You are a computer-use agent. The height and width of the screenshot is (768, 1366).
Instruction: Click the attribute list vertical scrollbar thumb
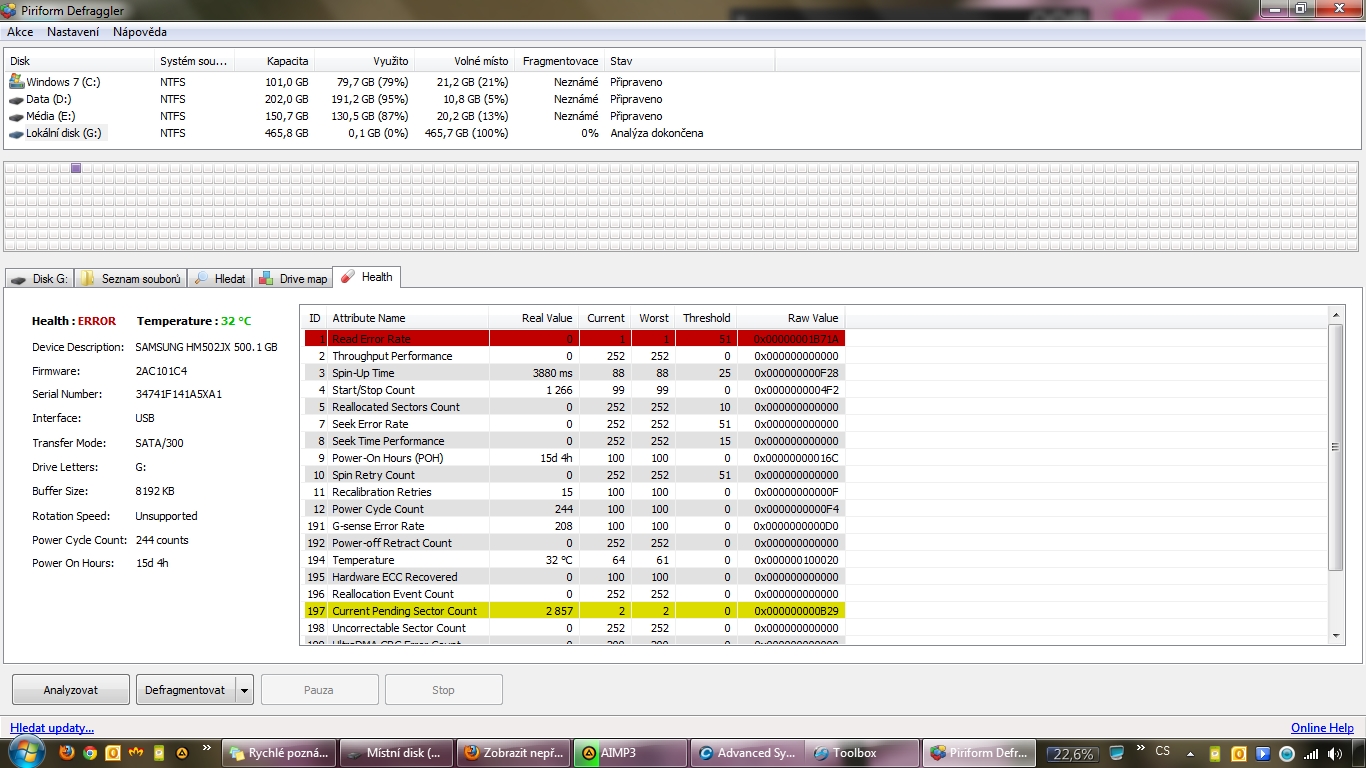pos(1336,447)
